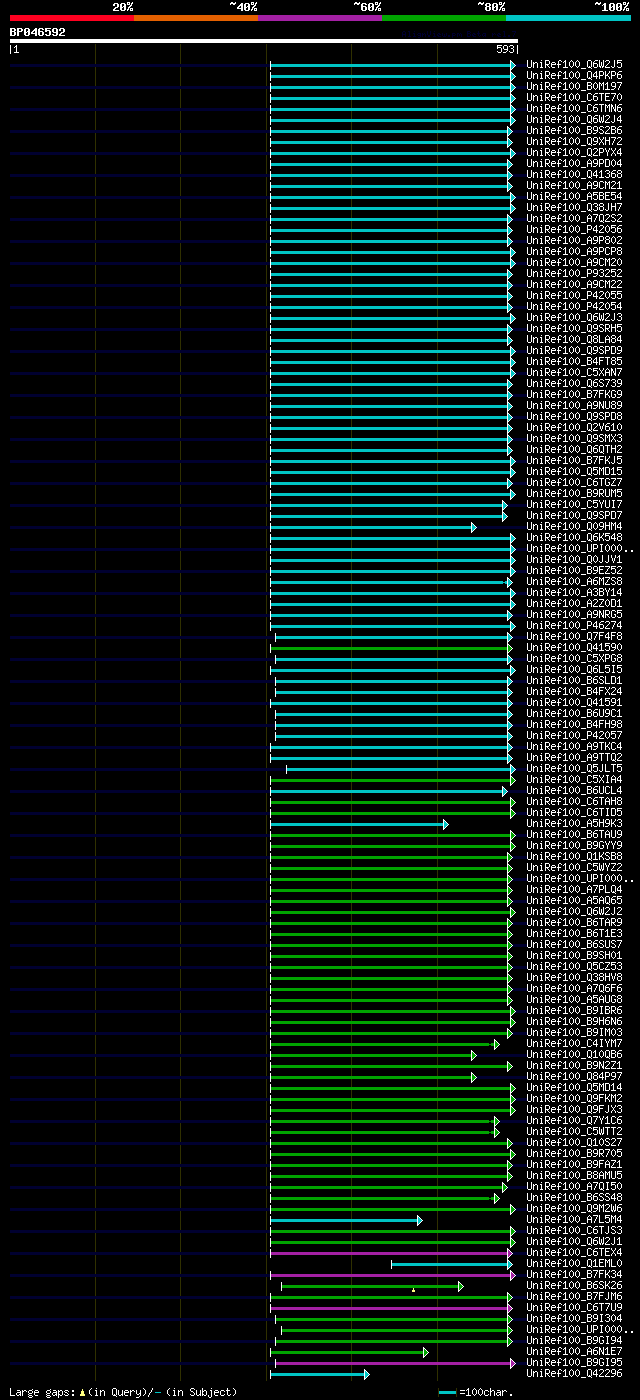Image resolution: width=640 pixels, height=1400 pixels.
Task: Select the UniRef100_Q2V610 label
Action: pyautogui.click(x=574, y=427)
